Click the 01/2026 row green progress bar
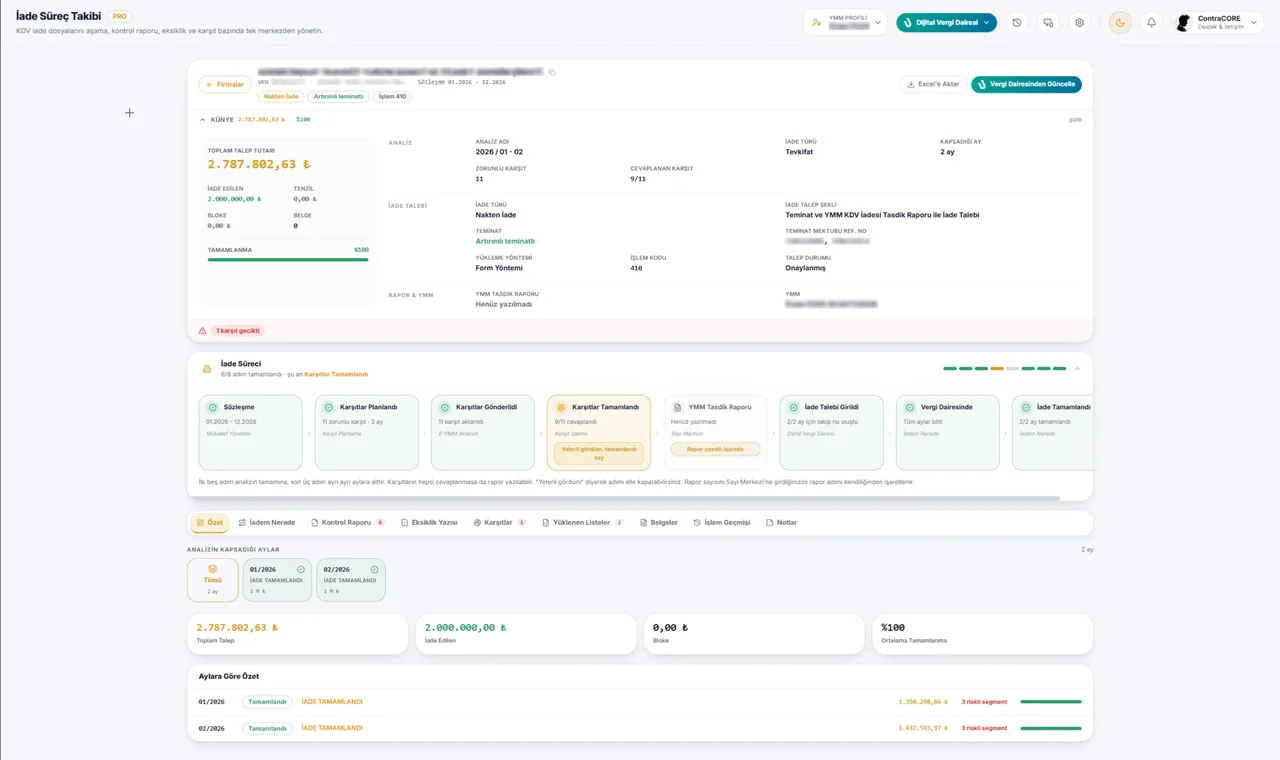The height and width of the screenshot is (760, 1280). pyautogui.click(x=1051, y=702)
